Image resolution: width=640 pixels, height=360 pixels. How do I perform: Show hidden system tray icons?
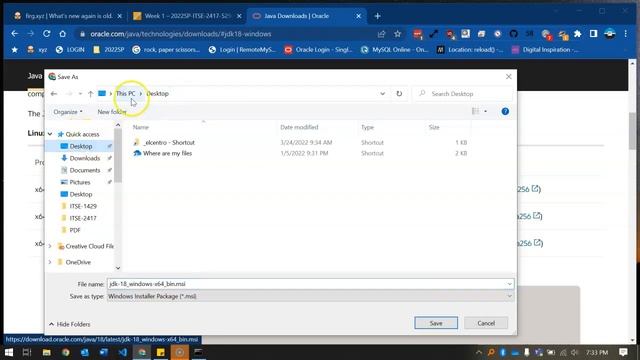tap(479, 352)
